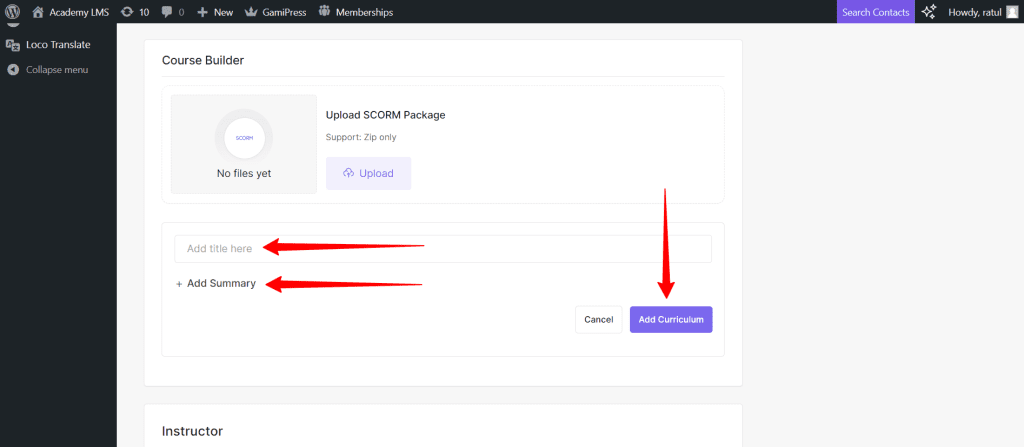Open Academy LMS site home icon
1024x447 pixels.
pyautogui.click(x=38, y=12)
